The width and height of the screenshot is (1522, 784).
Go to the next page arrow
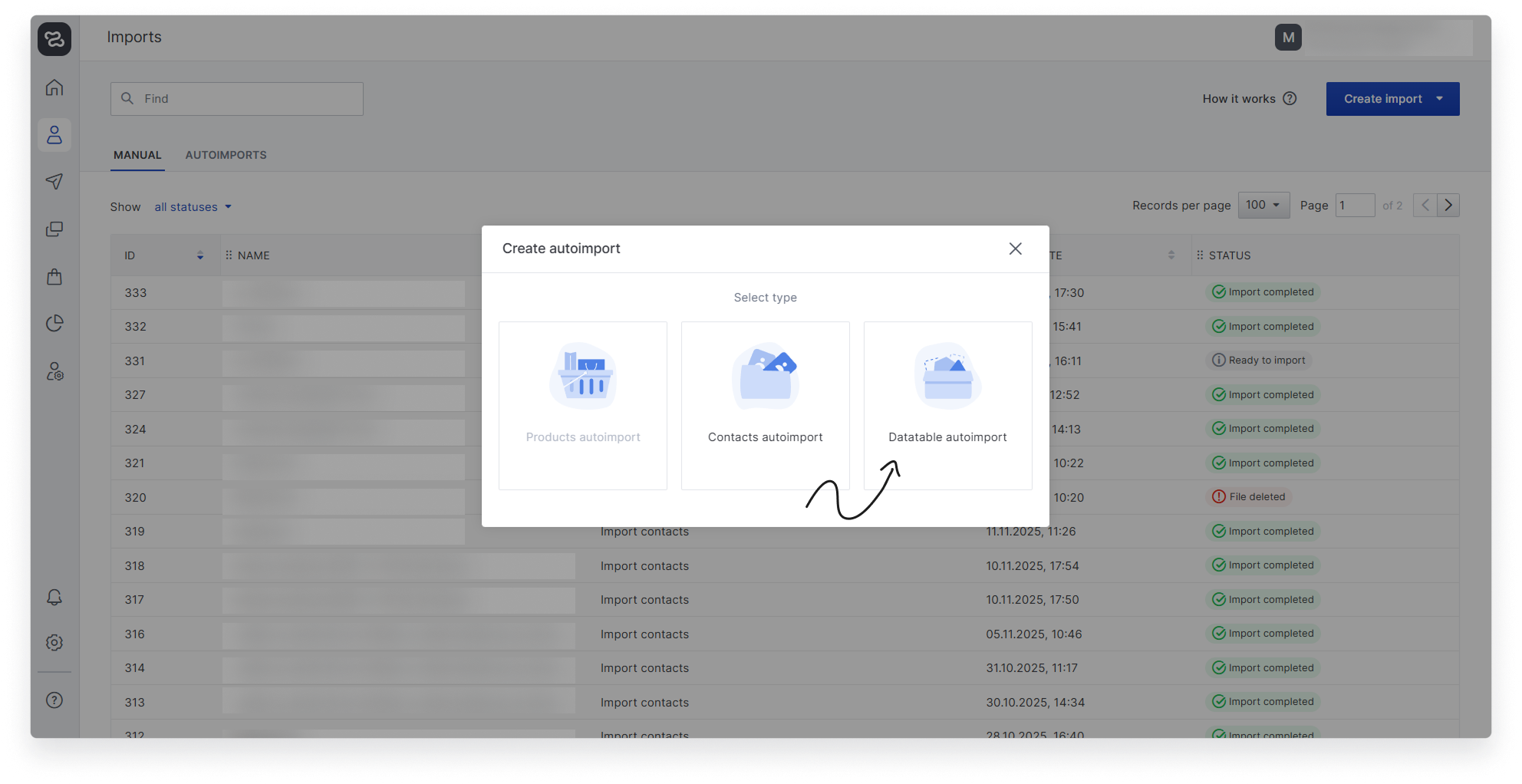pyautogui.click(x=1448, y=206)
